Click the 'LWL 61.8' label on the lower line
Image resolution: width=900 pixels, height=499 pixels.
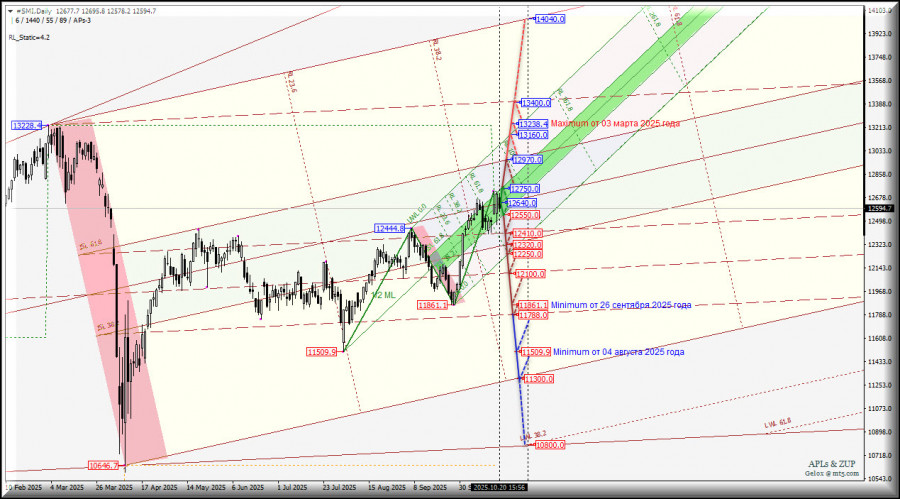778,424
